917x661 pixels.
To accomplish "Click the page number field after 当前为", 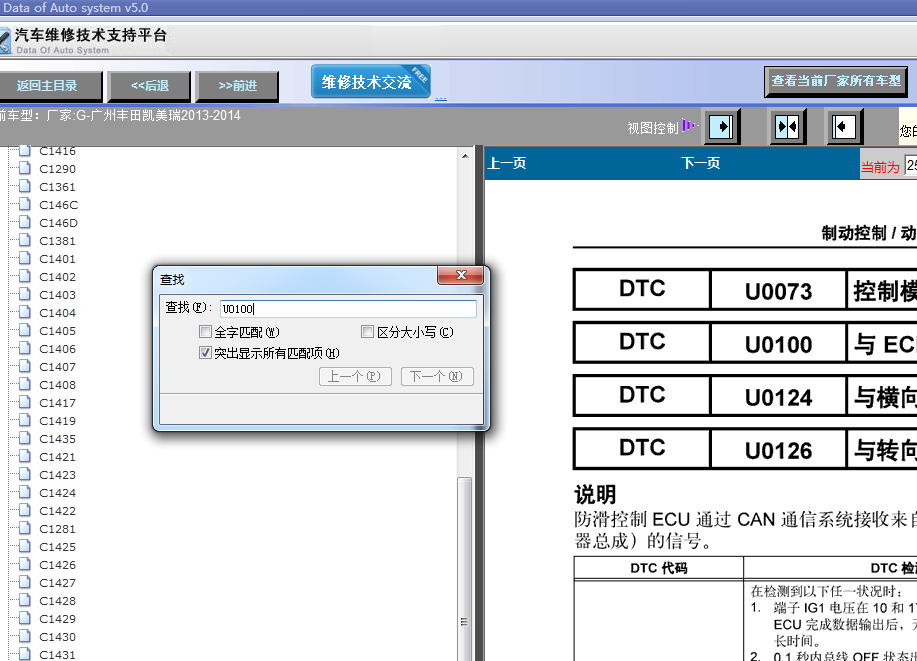I will (x=911, y=166).
